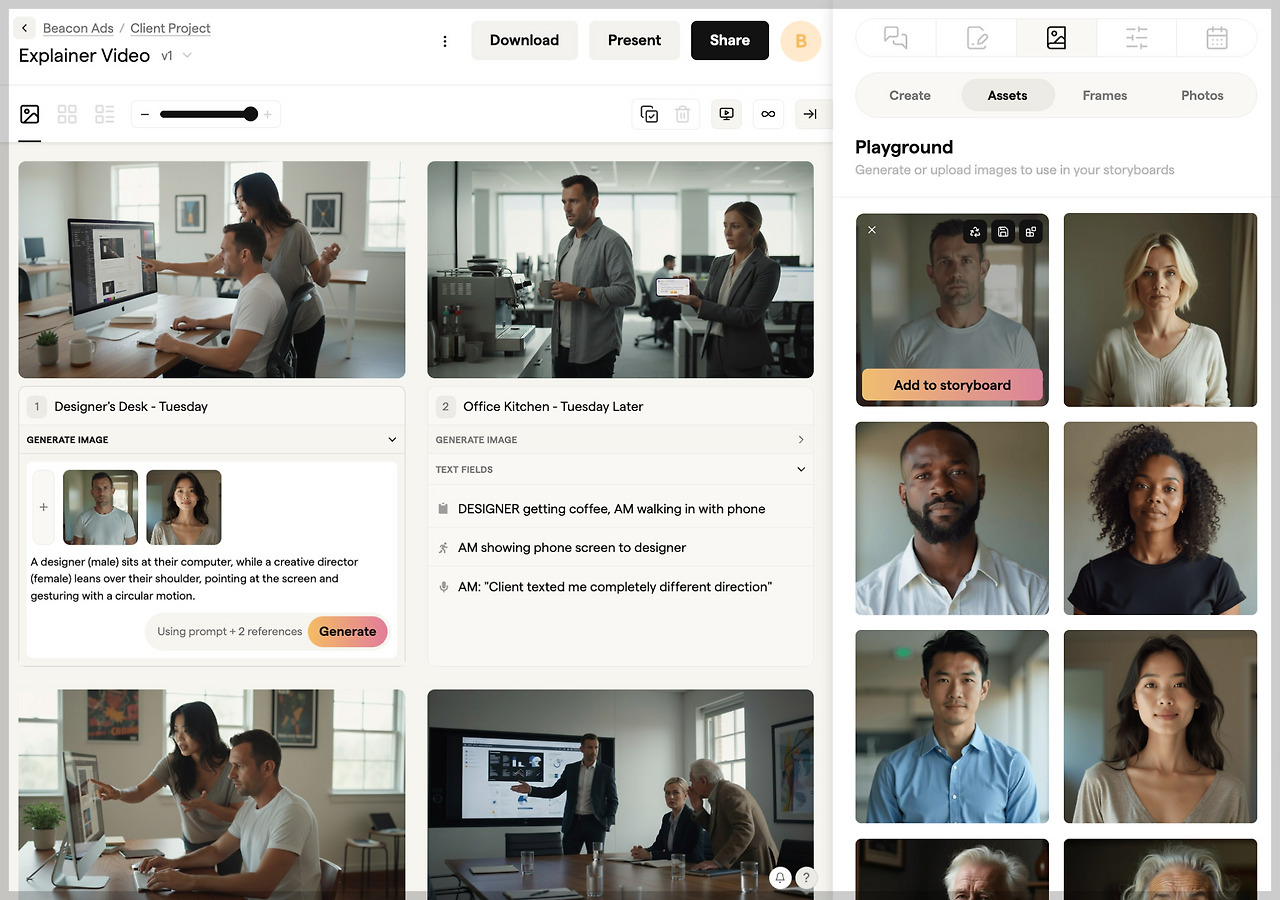Click the regenerate icon on the male portrait

point(976,232)
